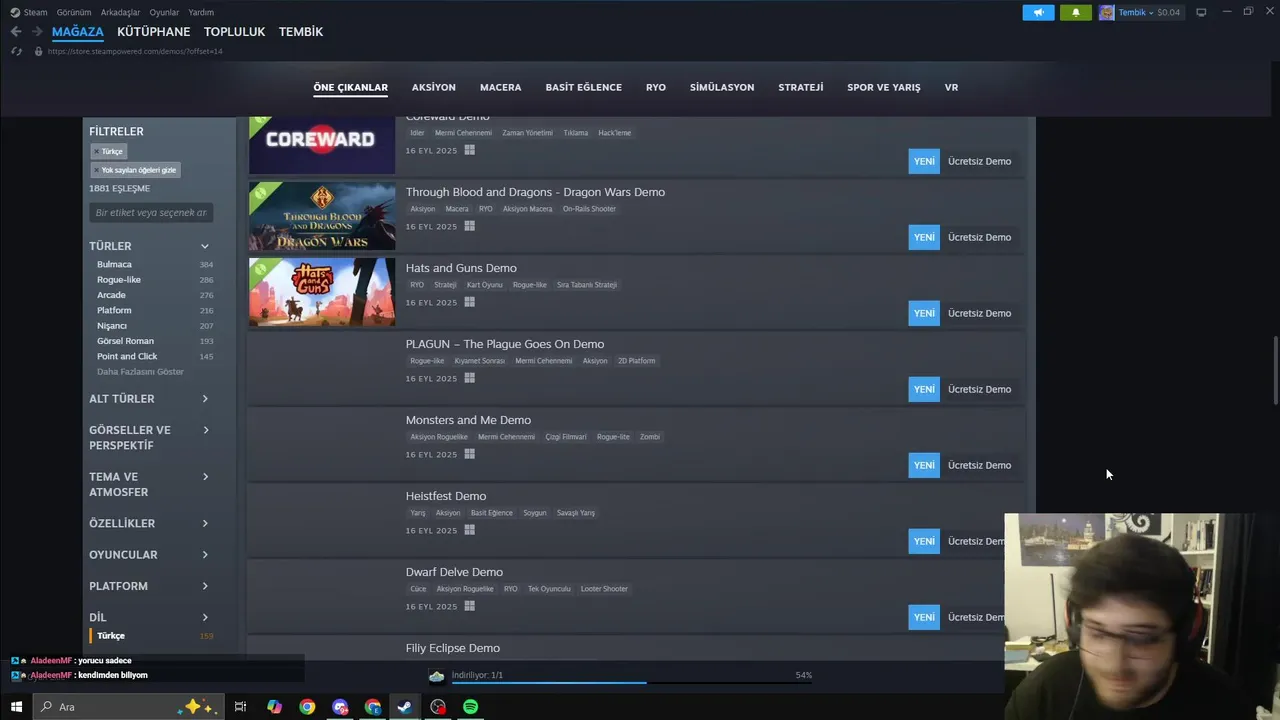The image size is (1280, 720).
Task: Go forward with the right arrow
Action: [x=37, y=32]
